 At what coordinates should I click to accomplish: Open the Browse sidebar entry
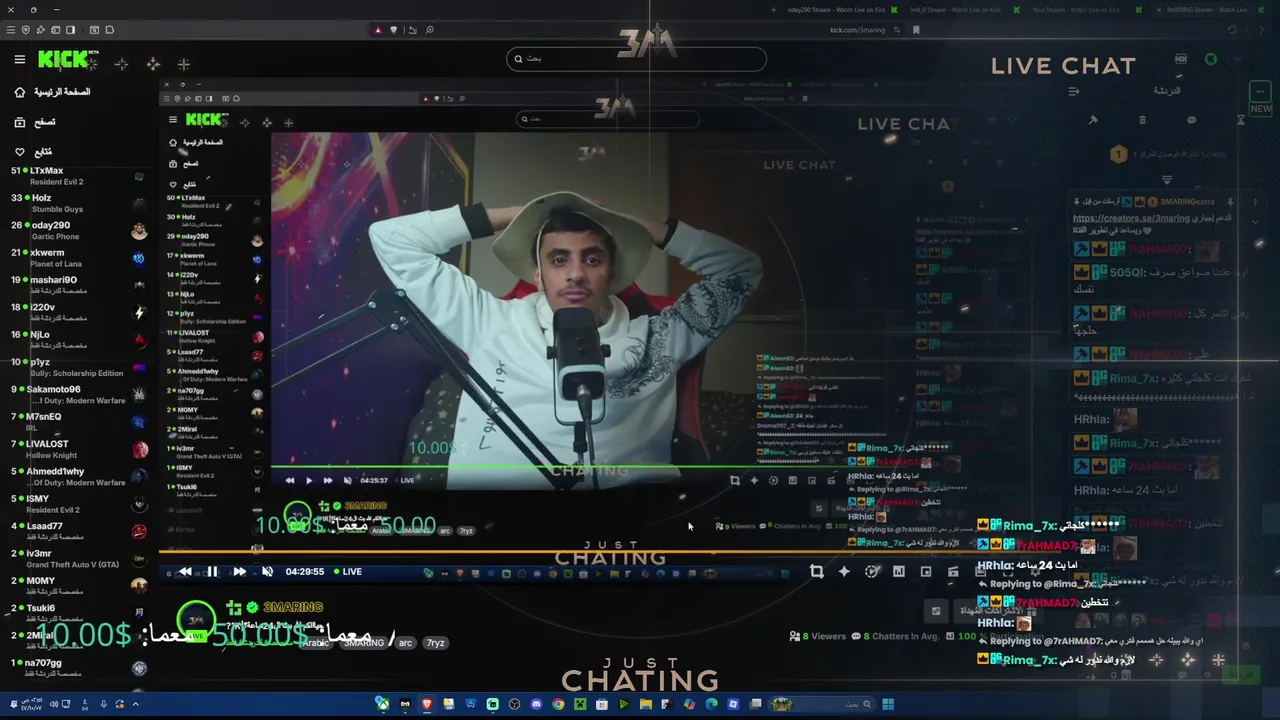pyautogui.click(x=36, y=122)
